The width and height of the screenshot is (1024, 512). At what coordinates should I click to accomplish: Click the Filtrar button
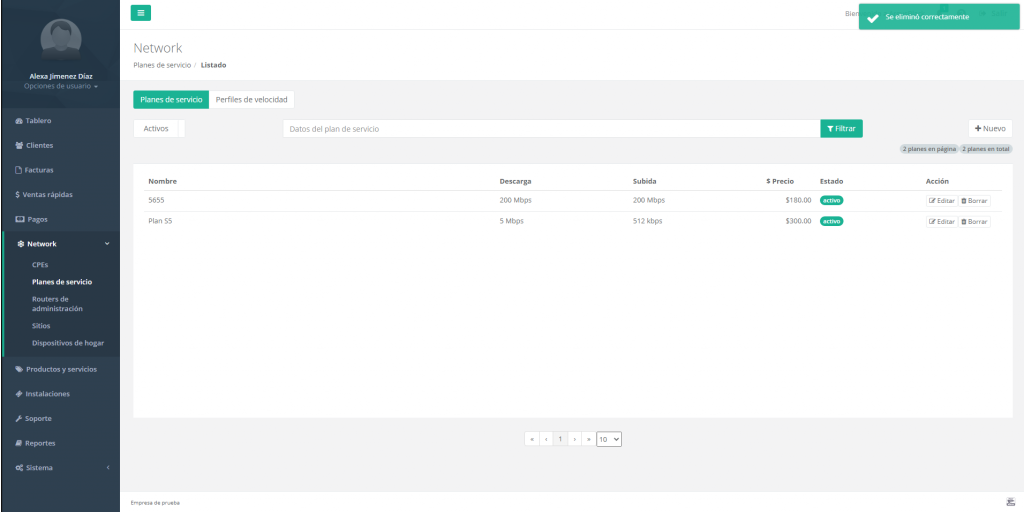841,129
